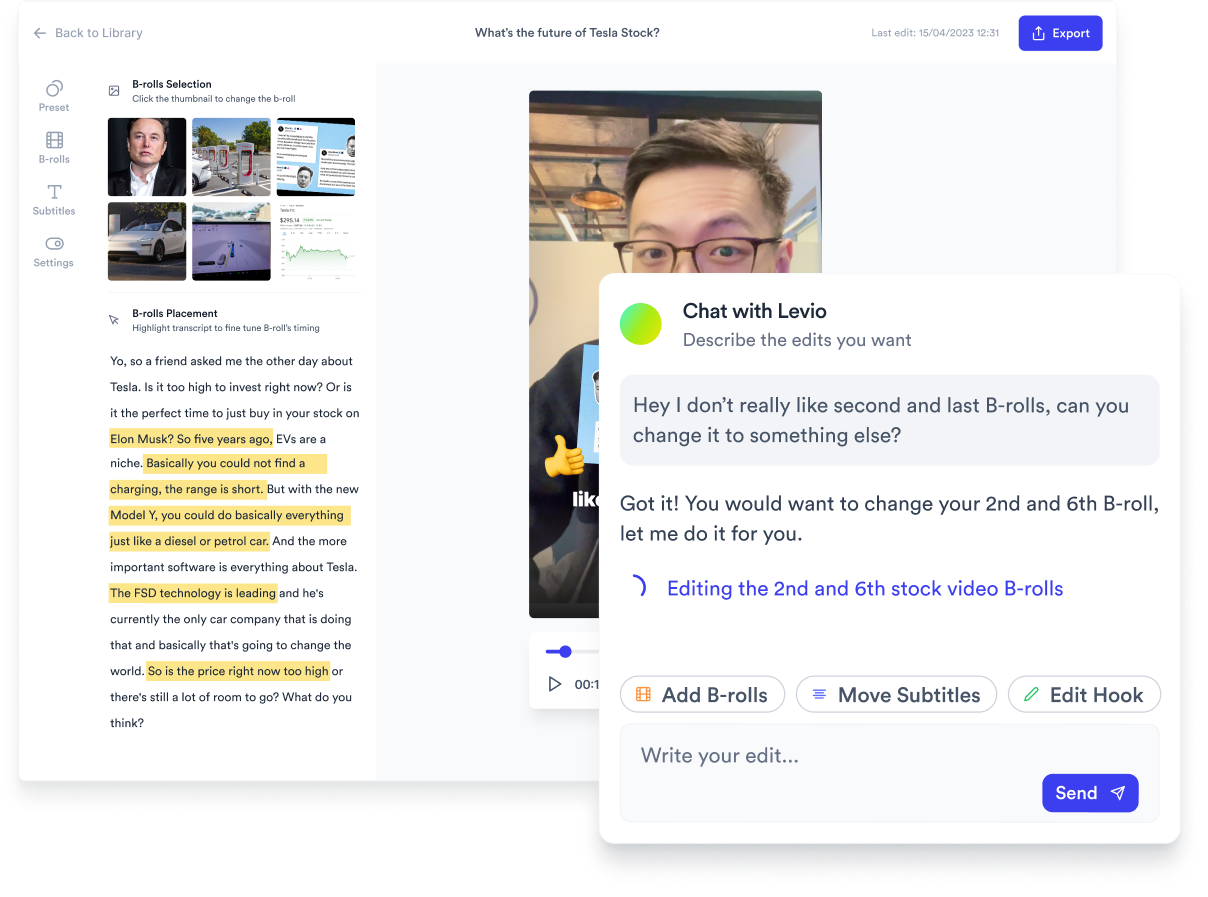
Task: Click the green Levio chat avatar
Action: (641, 324)
